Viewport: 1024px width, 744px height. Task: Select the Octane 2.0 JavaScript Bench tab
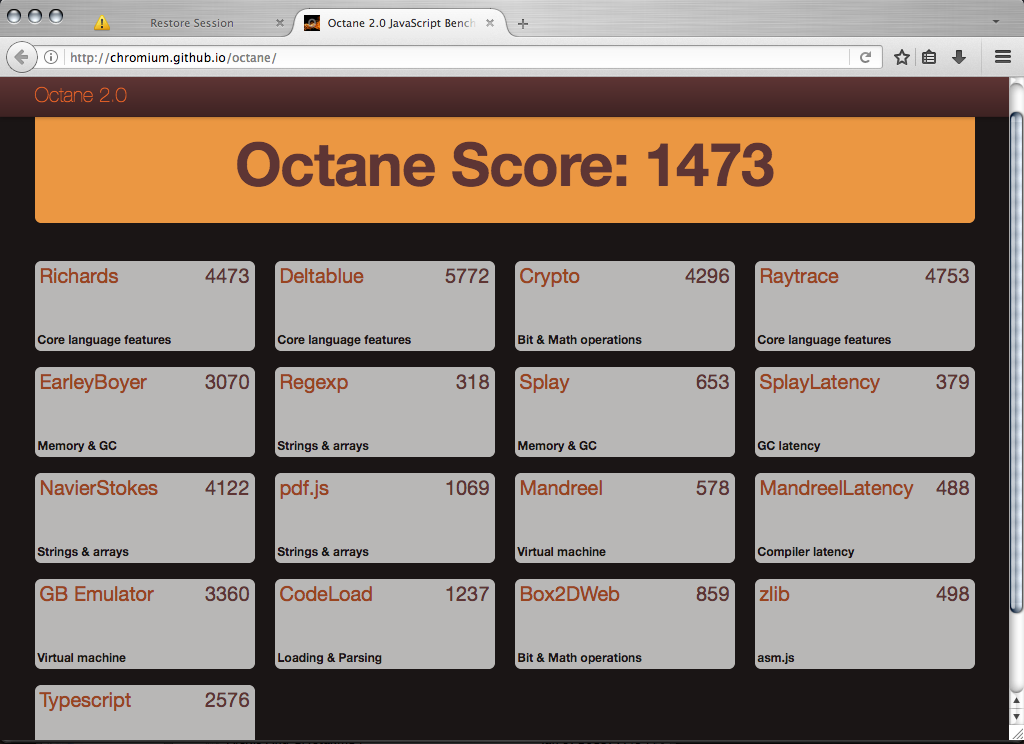pos(400,23)
